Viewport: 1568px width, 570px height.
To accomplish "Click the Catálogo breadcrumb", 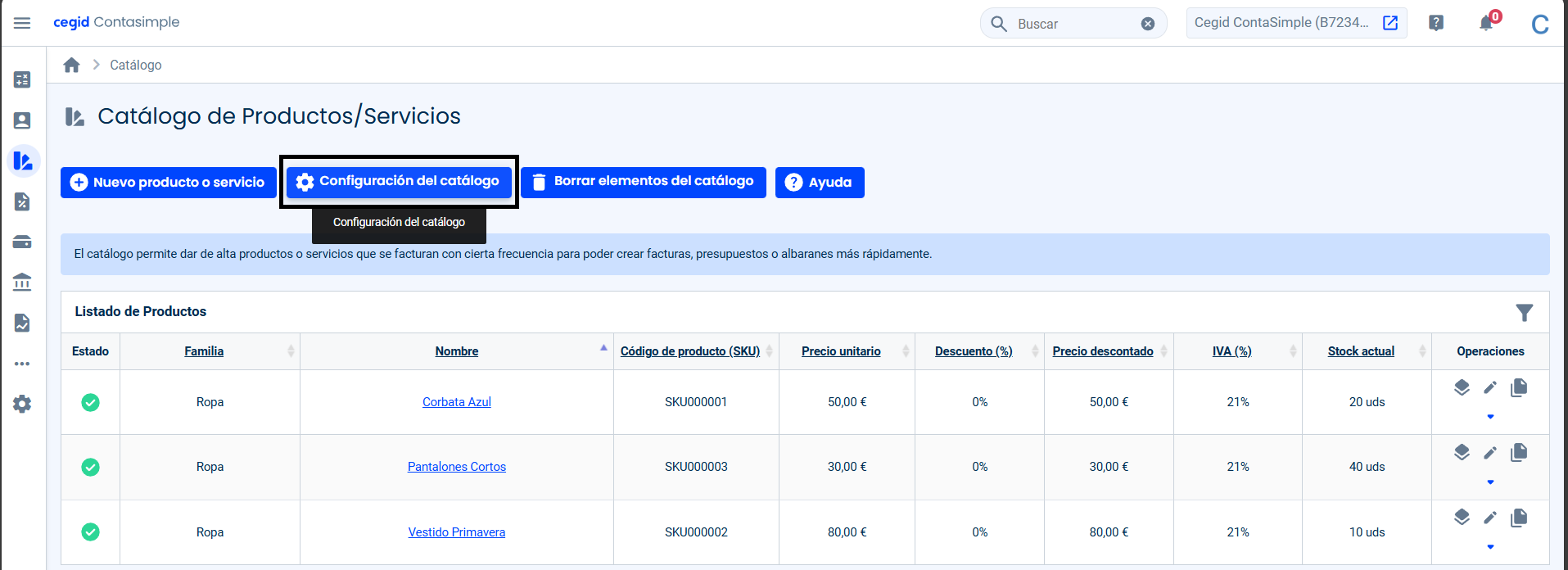I will pos(136,65).
